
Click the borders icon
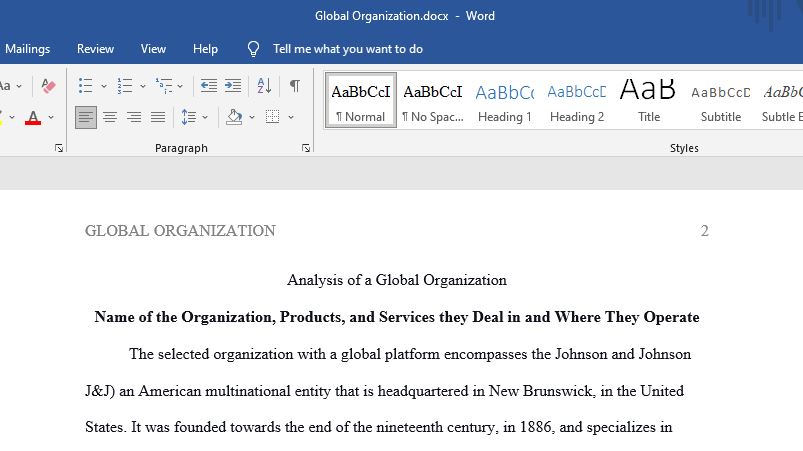[272, 117]
